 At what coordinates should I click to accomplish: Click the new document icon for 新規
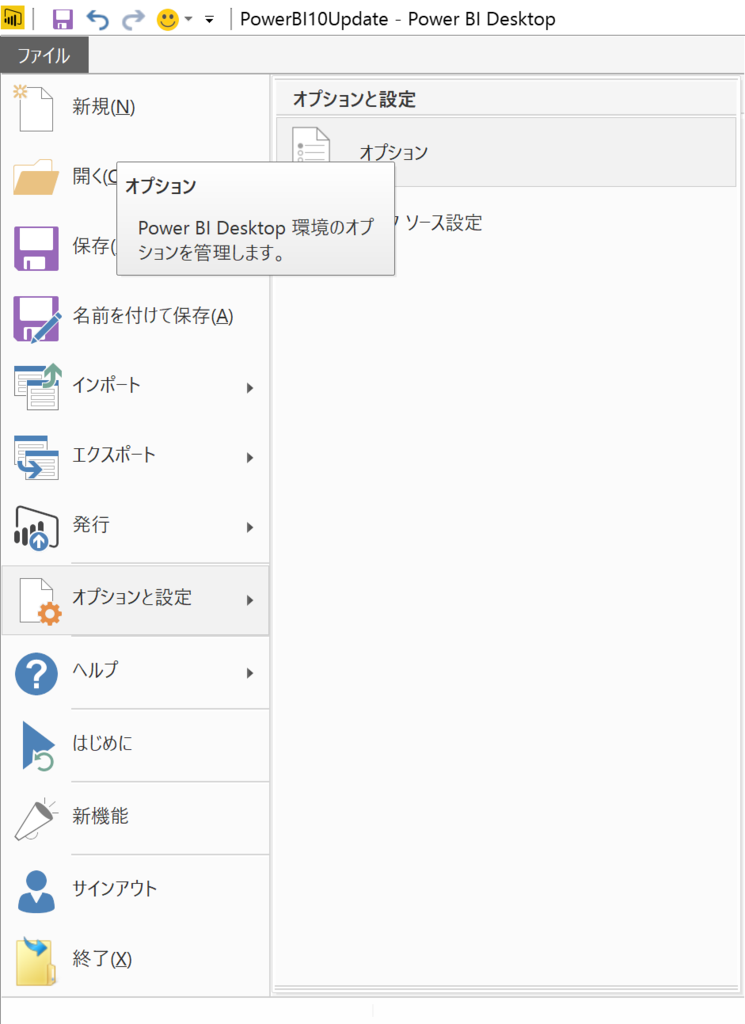pos(33,108)
